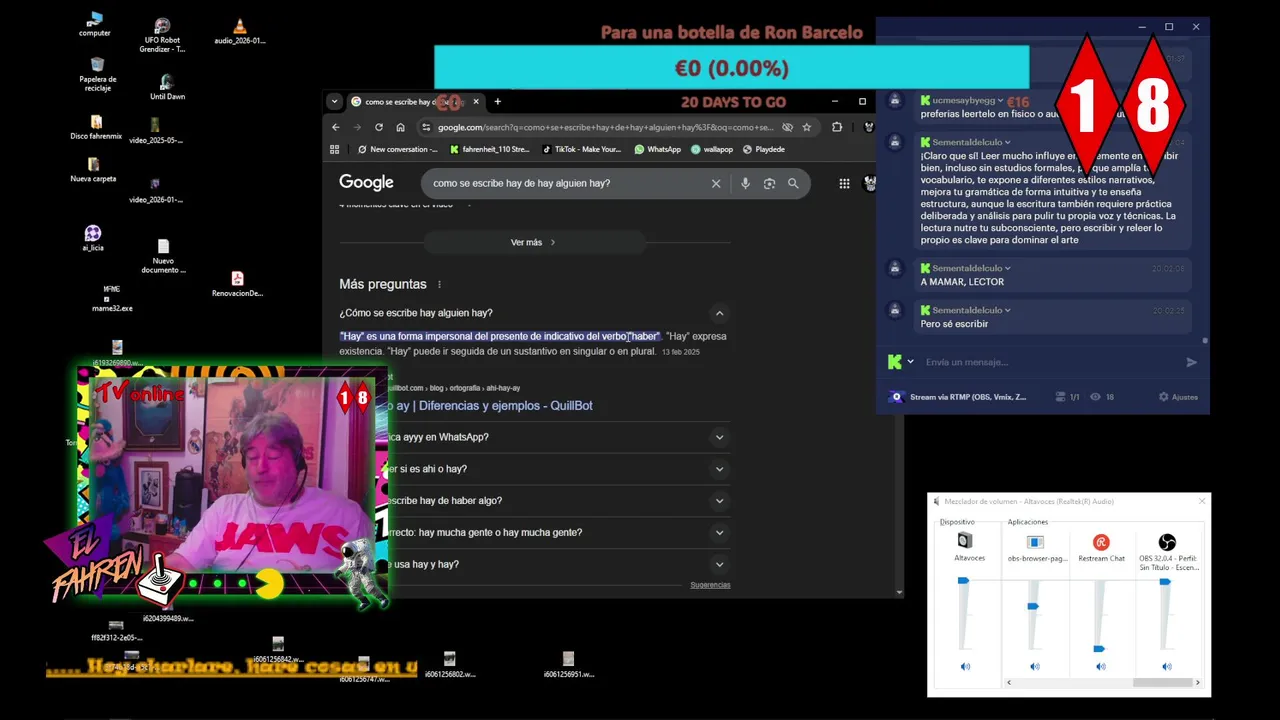Bookmark this page with the star icon
Viewport: 1280px width, 720px height.
point(807,127)
